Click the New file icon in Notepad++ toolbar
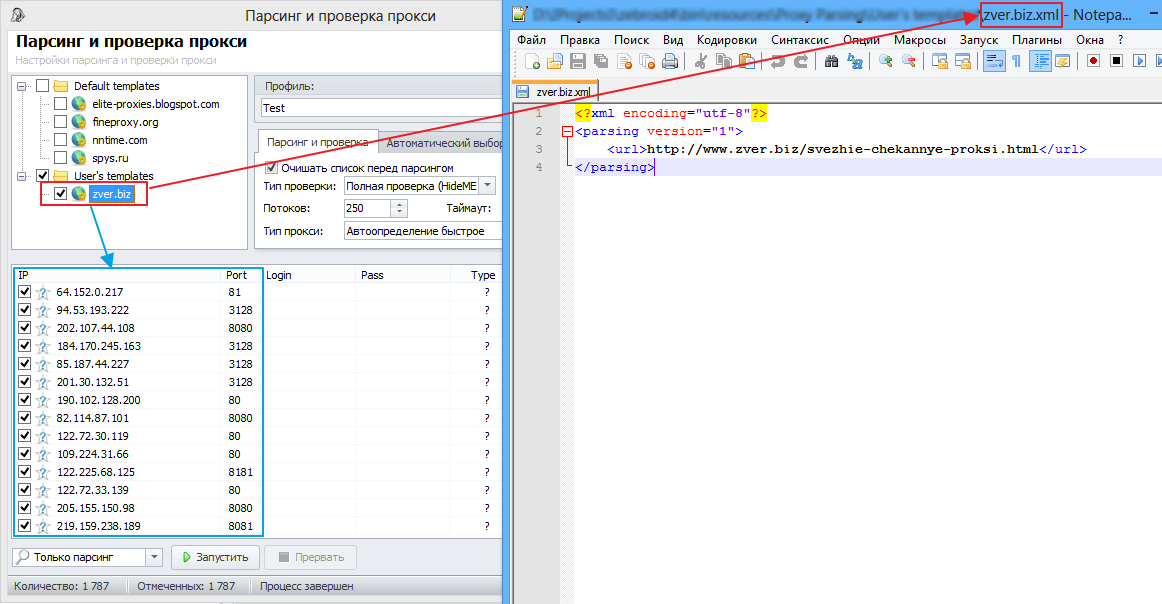The image size is (1162, 604). pos(535,61)
